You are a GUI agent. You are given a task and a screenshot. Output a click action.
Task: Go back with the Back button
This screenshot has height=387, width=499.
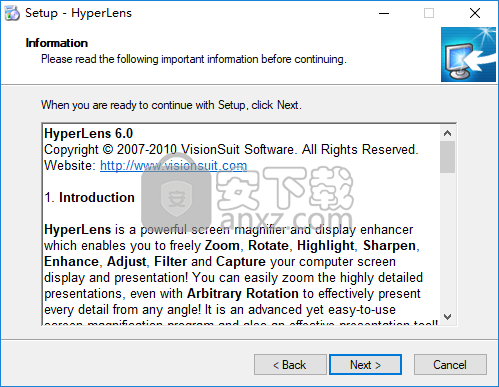[290, 365]
